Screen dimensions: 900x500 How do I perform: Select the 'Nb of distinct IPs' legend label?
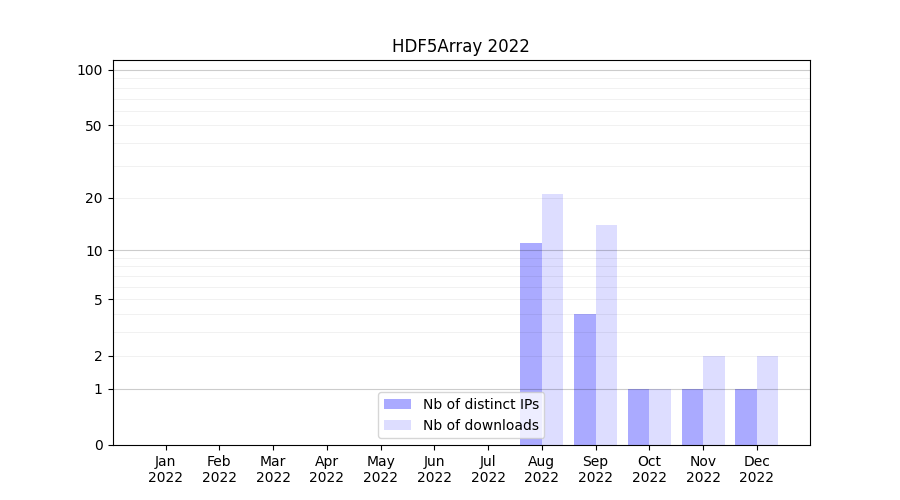pos(480,404)
